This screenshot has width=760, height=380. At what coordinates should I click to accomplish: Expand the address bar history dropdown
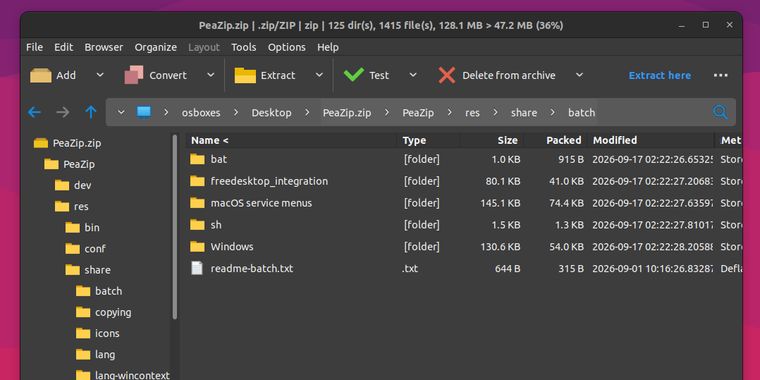click(x=121, y=112)
